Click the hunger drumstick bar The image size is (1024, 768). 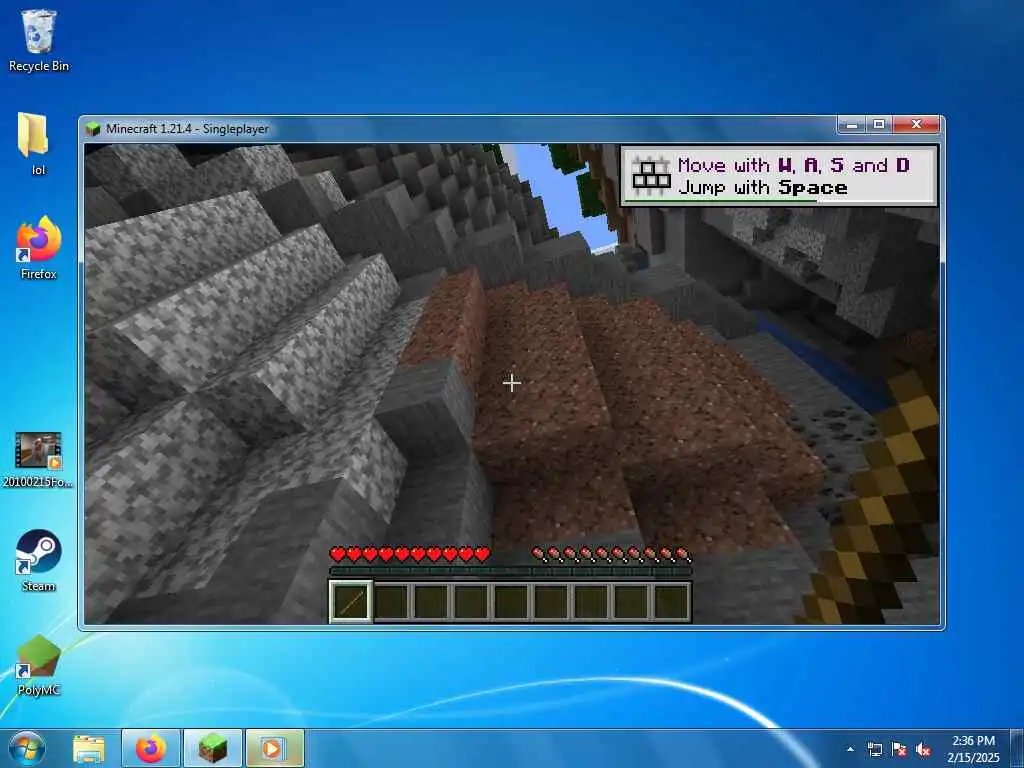point(611,555)
